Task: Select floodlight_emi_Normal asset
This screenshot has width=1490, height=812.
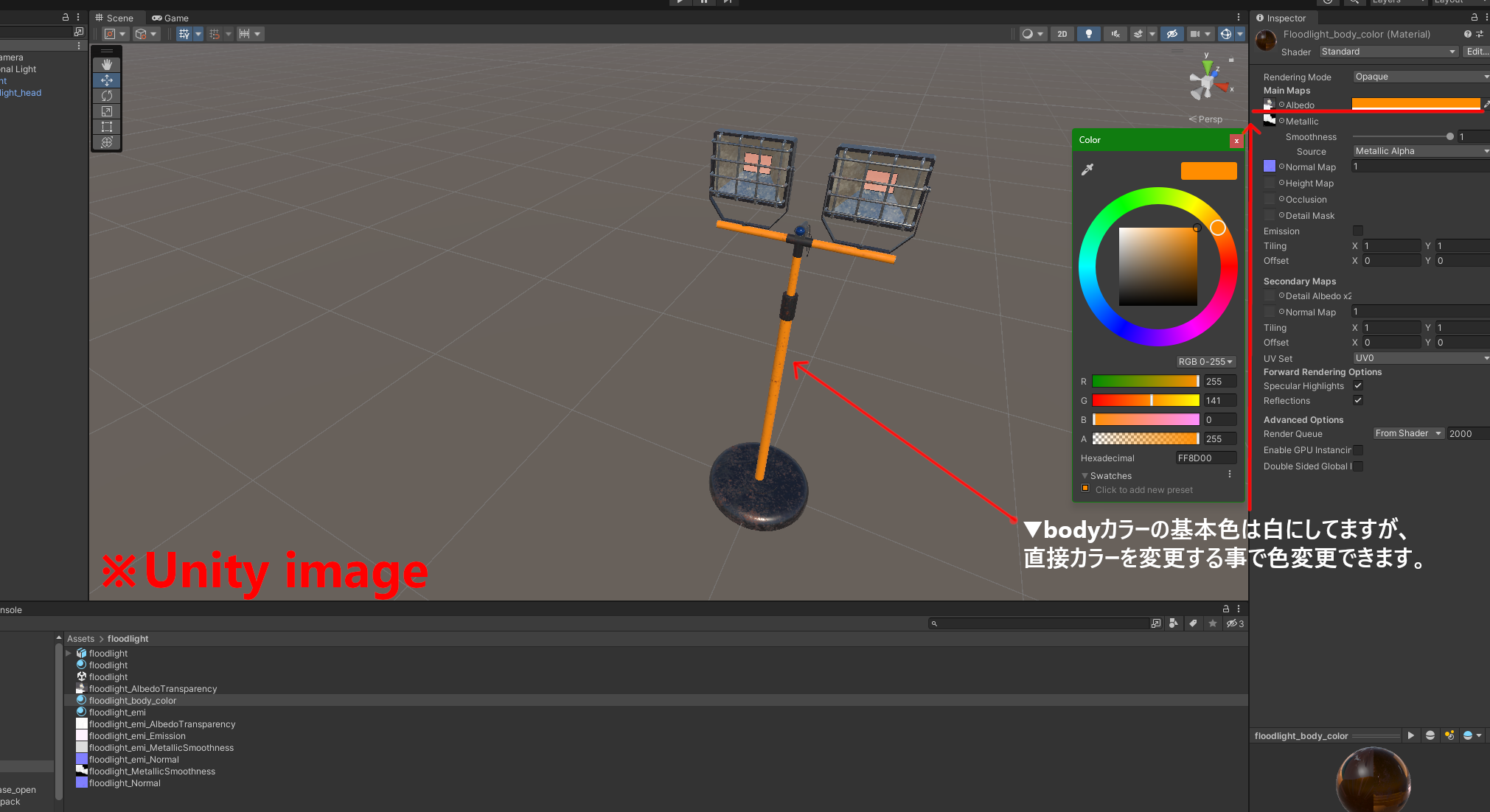Action: point(133,760)
